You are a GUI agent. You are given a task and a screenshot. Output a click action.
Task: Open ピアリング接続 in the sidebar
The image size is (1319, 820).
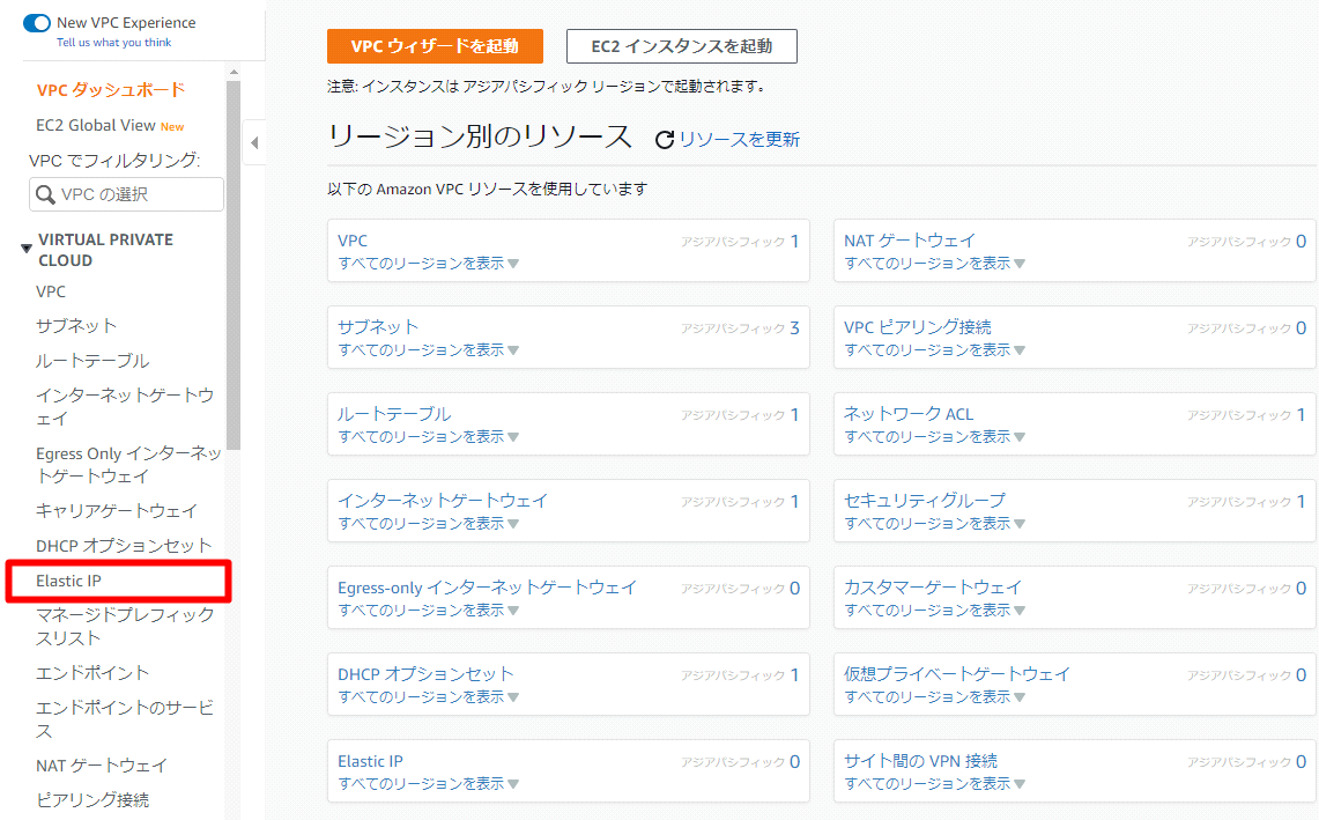click(x=92, y=800)
